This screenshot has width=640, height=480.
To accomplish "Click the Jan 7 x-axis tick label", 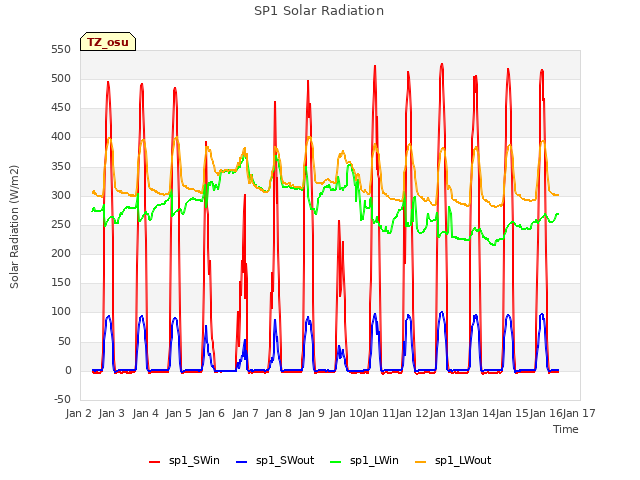I will pyautogui.click(x=245, y=413).
